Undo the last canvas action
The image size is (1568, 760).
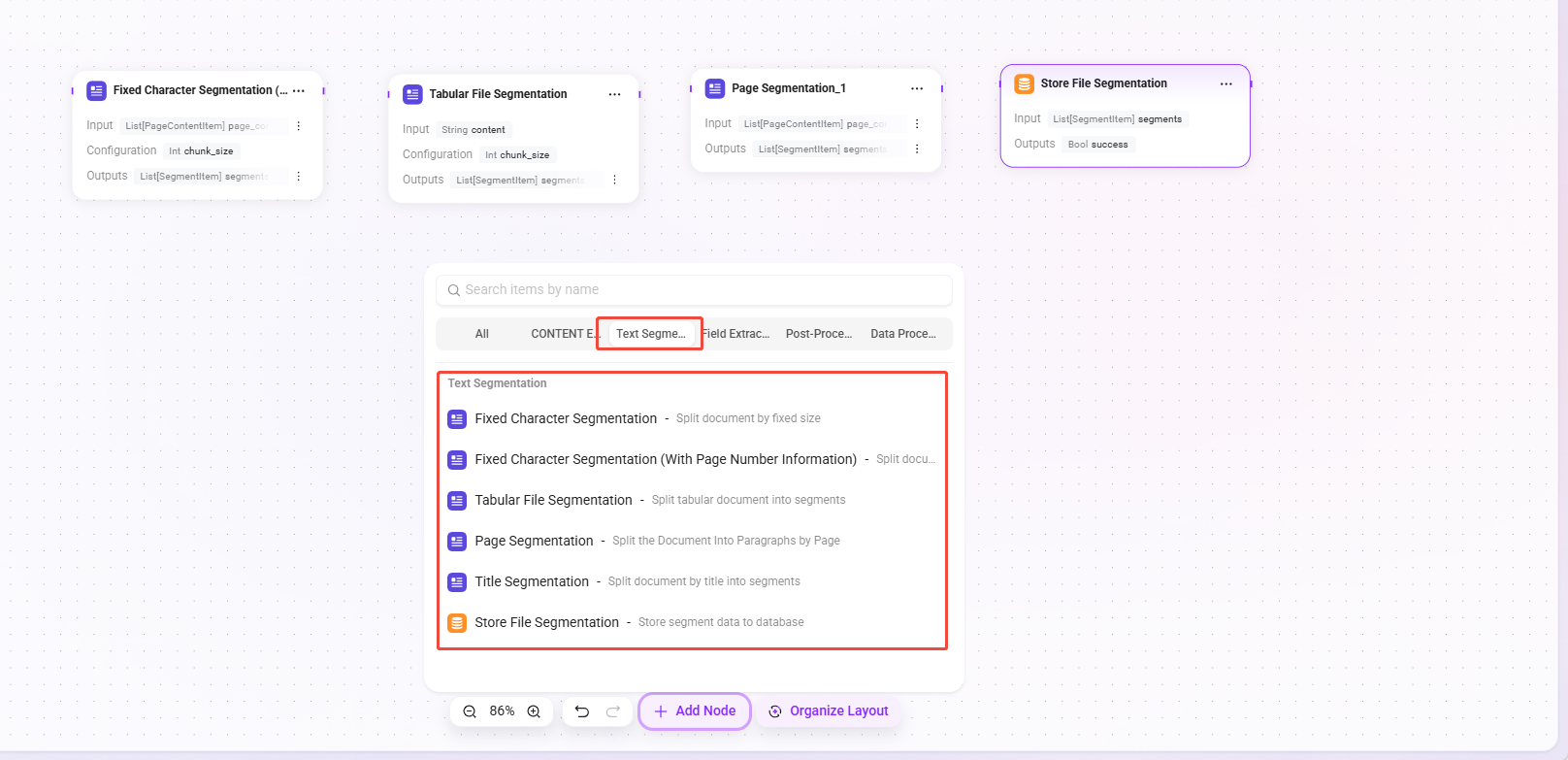pyautogui.click(x=582, y=711)
